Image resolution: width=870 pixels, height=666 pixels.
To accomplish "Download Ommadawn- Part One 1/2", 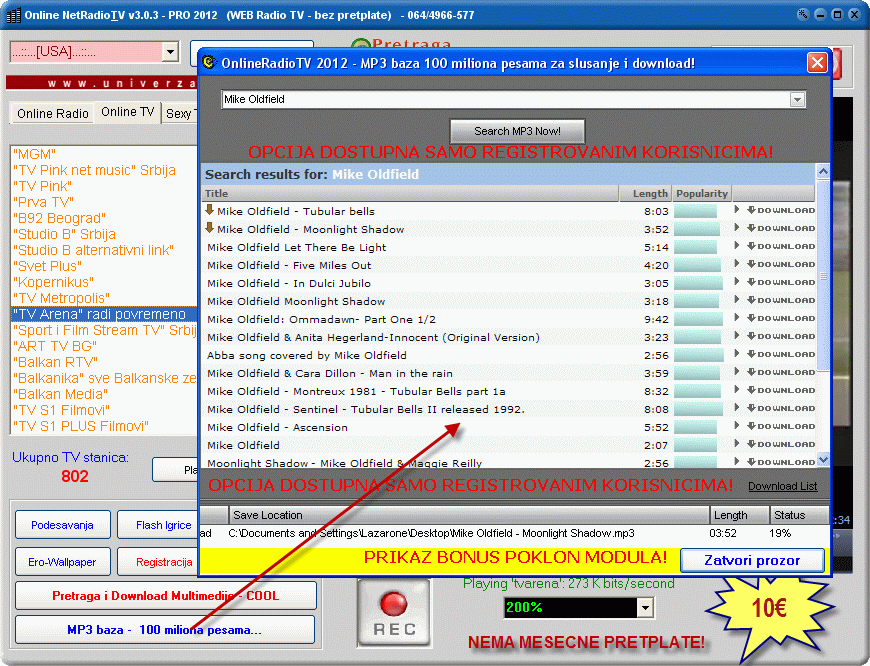I will (780, 319).
